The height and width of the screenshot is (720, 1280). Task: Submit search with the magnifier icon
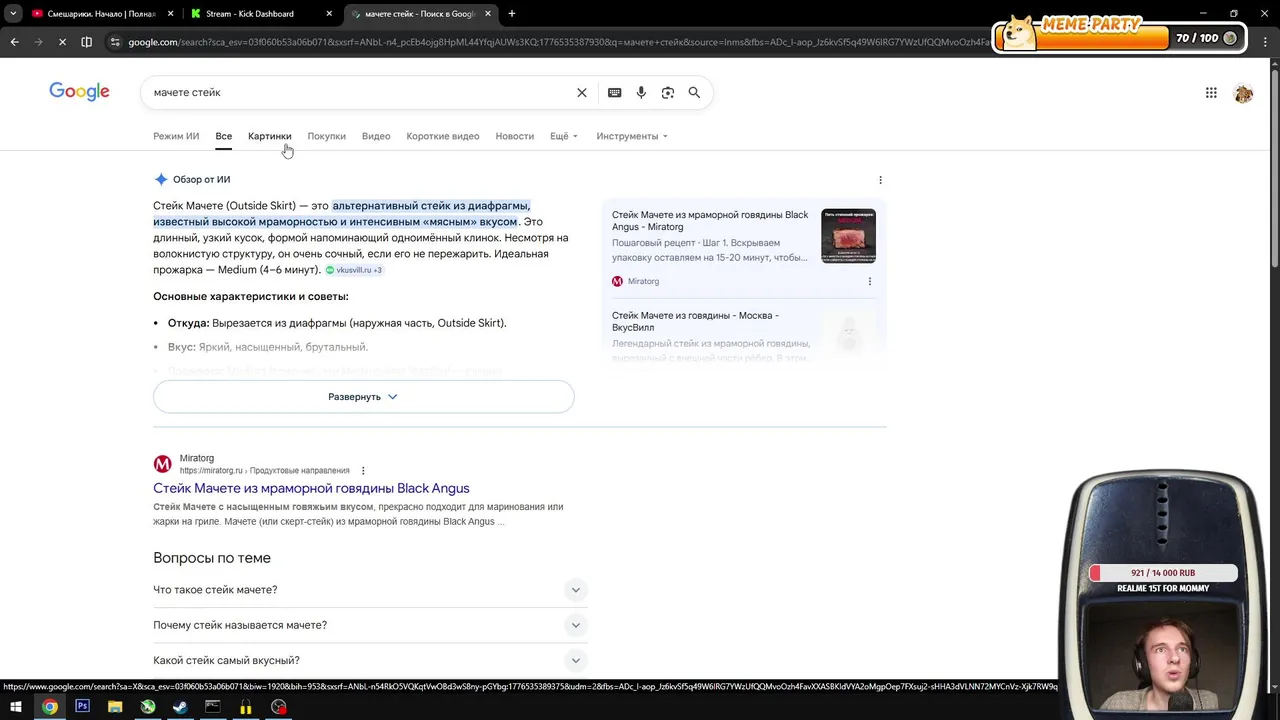[x=694, y=92]
